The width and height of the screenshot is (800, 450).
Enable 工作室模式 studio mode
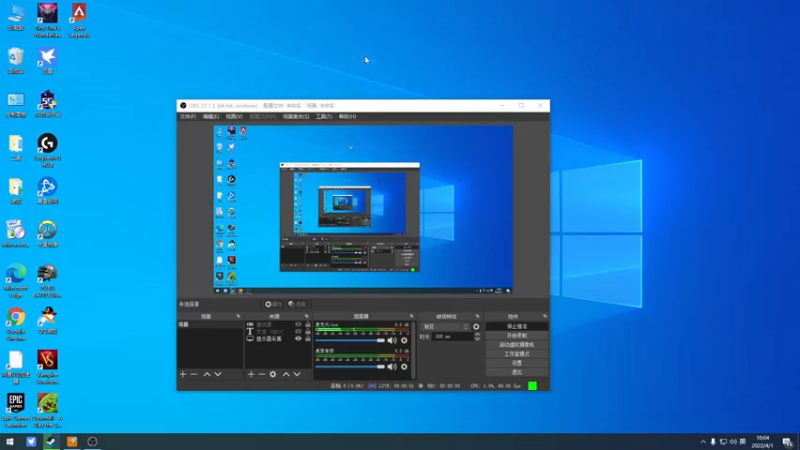[517, 354]
